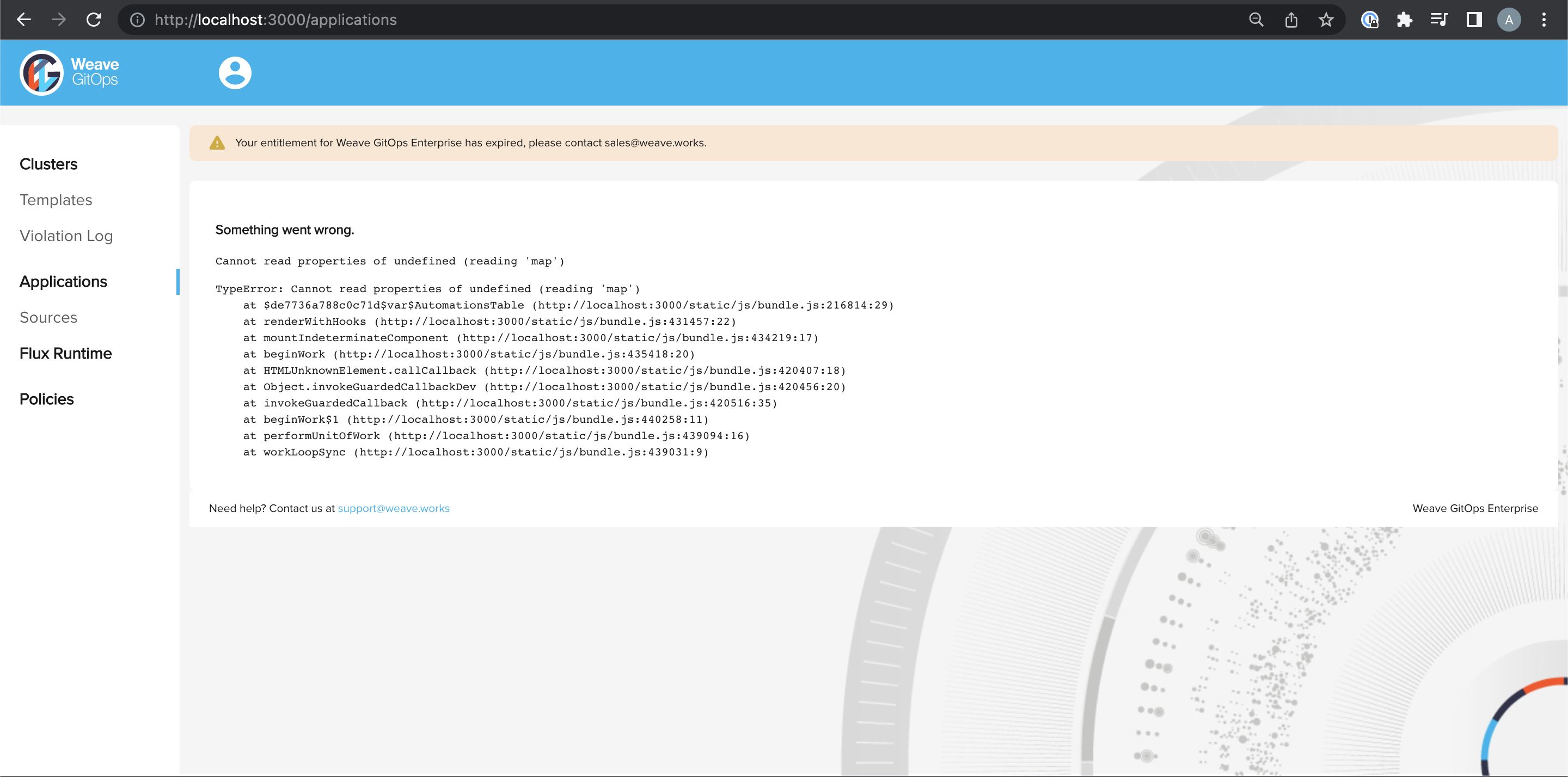View site information icon in address bar
1568x777 pixels.
click(138, 20)
